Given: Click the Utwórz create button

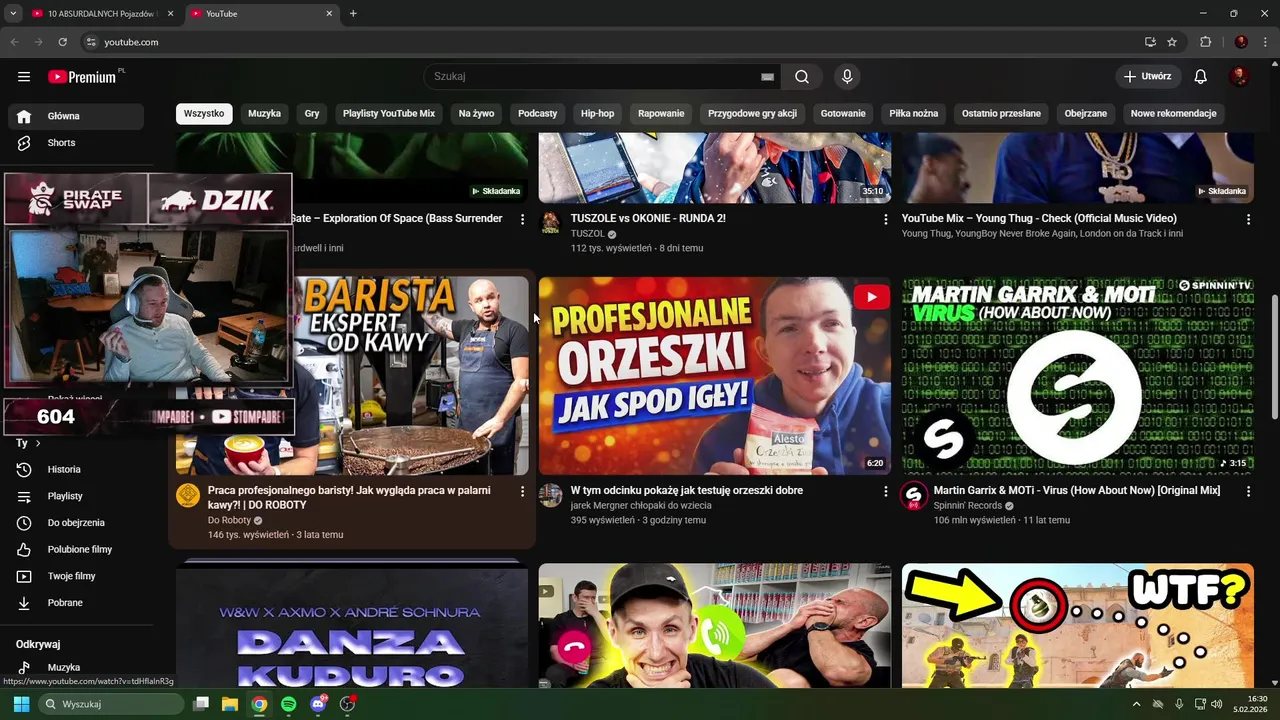Looking at the screenshot, I should coord(1148,77).
